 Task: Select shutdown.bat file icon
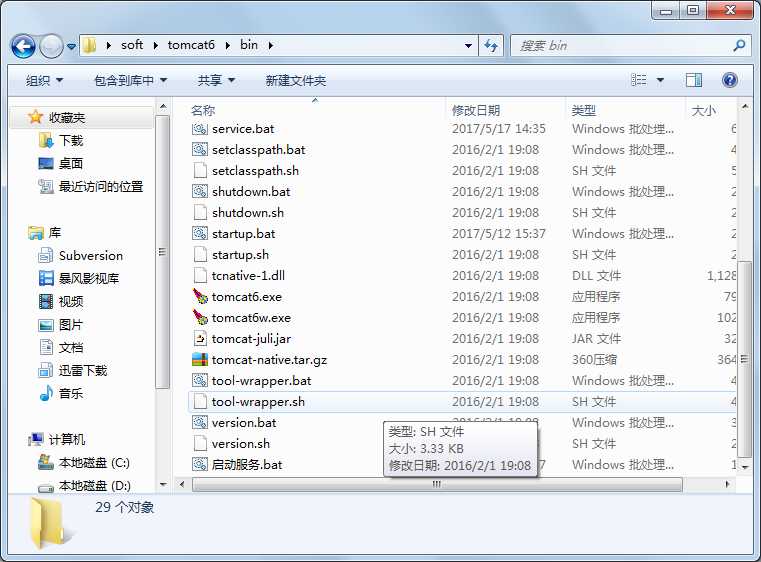[199, 191]
